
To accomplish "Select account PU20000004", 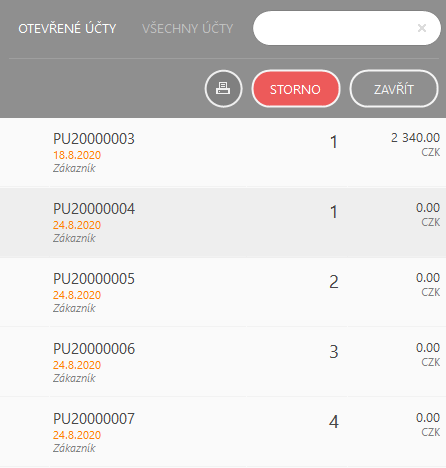I will click(223, 223).
